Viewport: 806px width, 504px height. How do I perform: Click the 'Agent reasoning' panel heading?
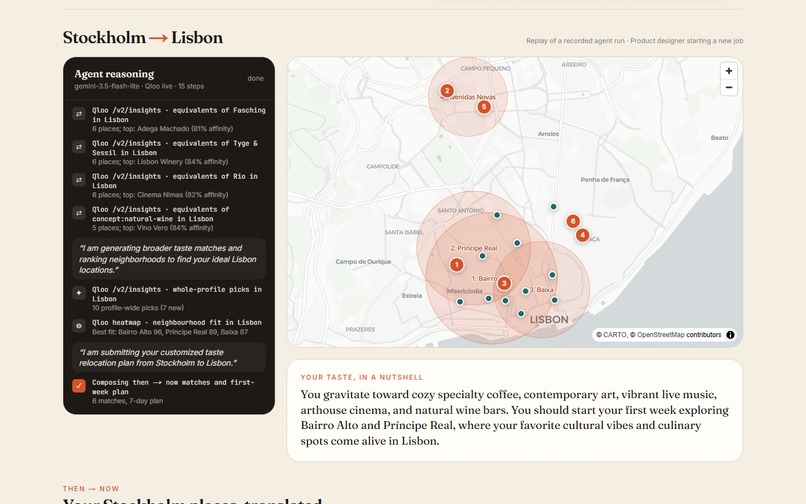(x=114, y=74)
